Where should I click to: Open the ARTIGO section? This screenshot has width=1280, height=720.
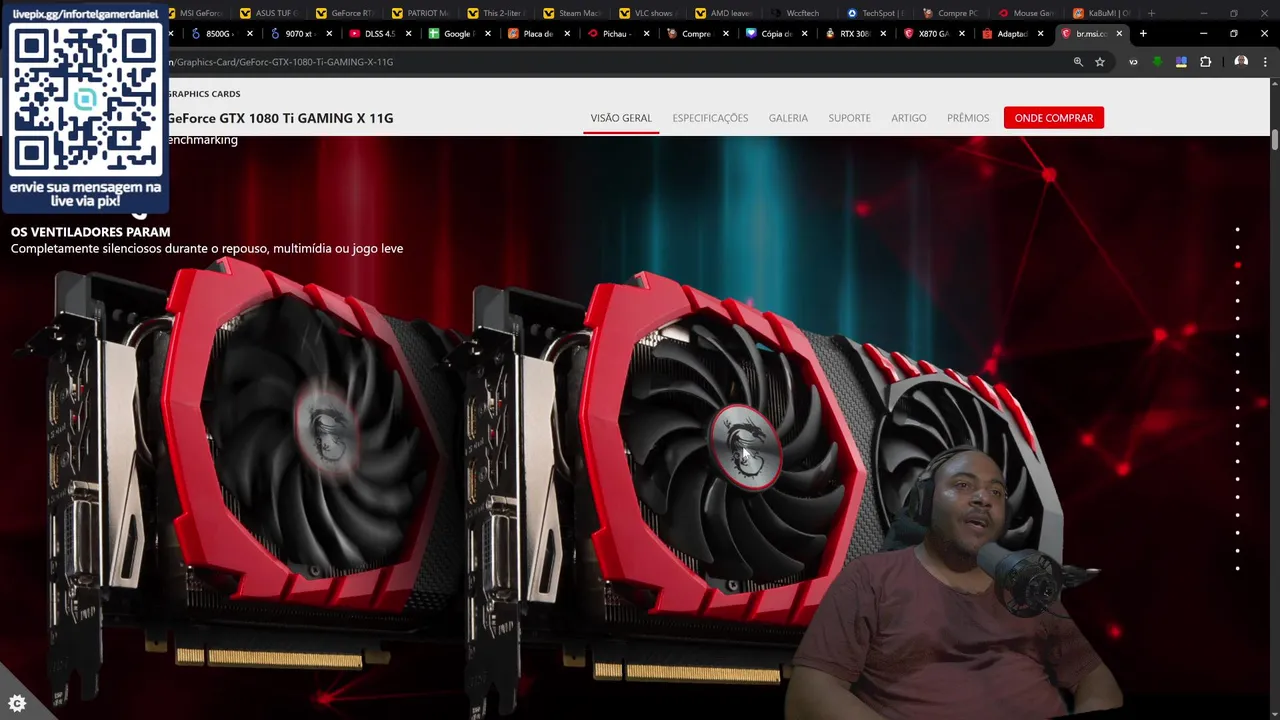click(909, 118)
